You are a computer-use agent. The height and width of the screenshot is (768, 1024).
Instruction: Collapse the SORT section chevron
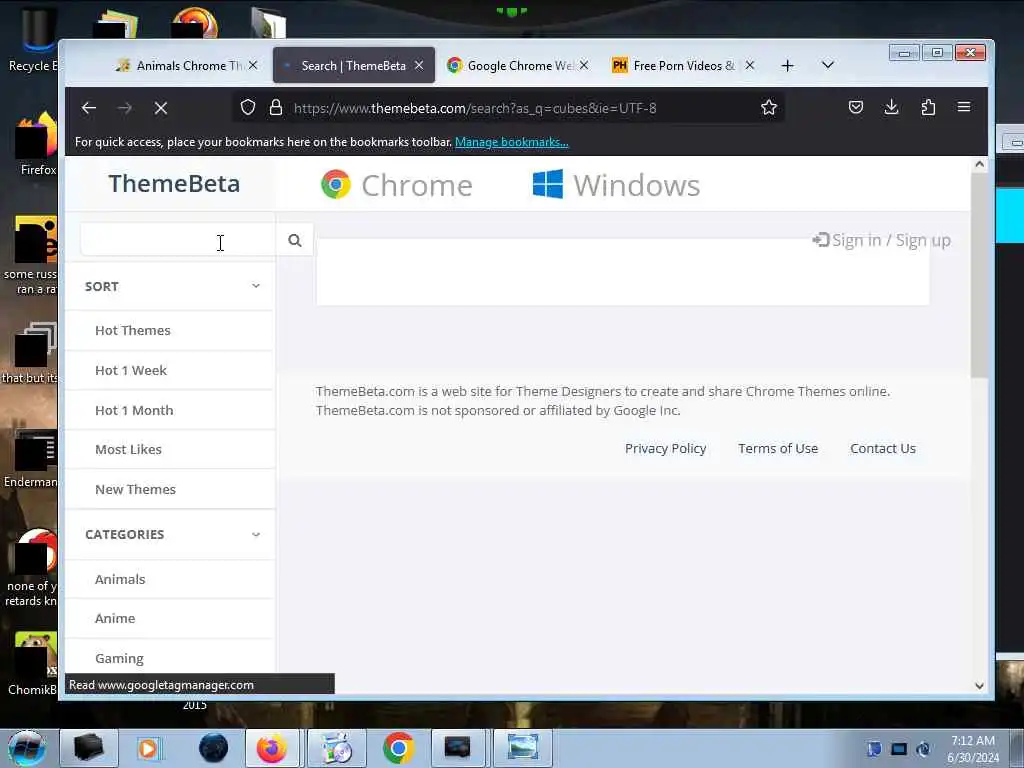pos(256,286)
